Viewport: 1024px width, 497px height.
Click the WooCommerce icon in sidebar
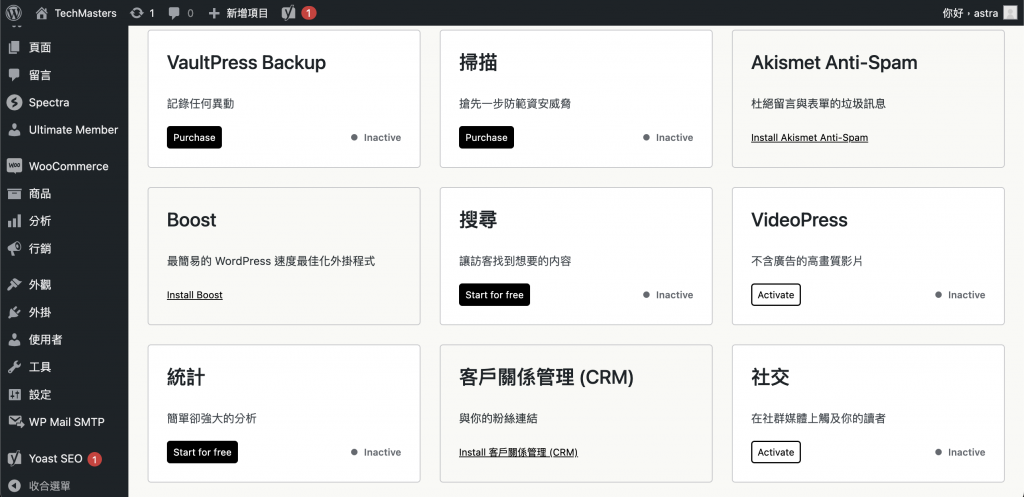[x=14, y=166]
